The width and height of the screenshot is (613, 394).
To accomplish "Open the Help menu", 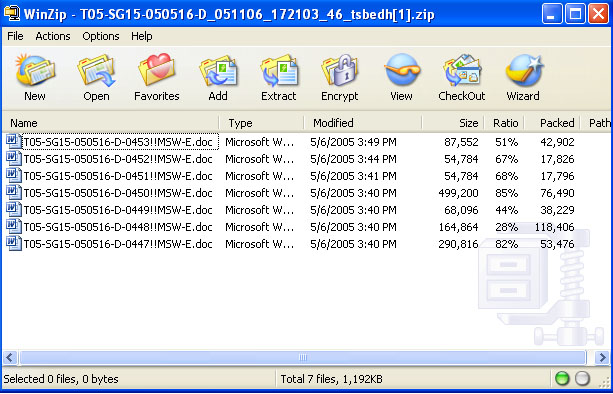I will pos(142,36).
